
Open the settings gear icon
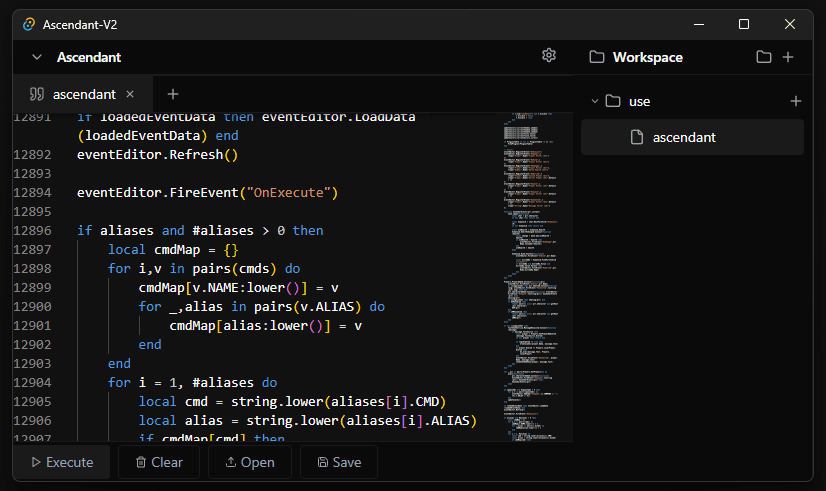click(x=549, y=55)
